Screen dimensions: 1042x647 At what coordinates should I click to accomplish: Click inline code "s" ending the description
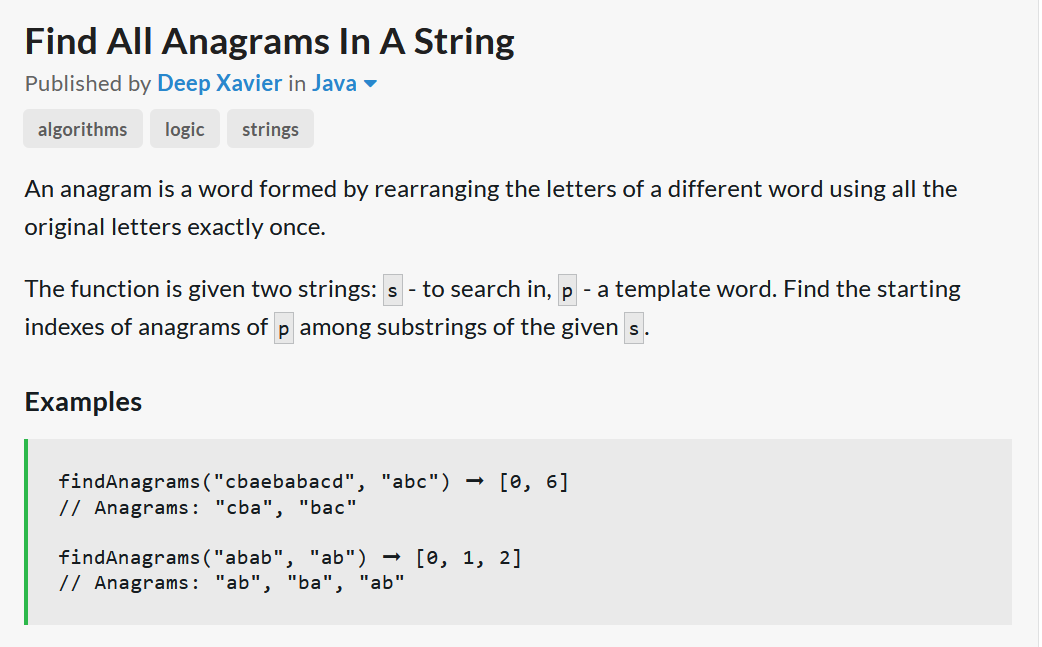633,329
